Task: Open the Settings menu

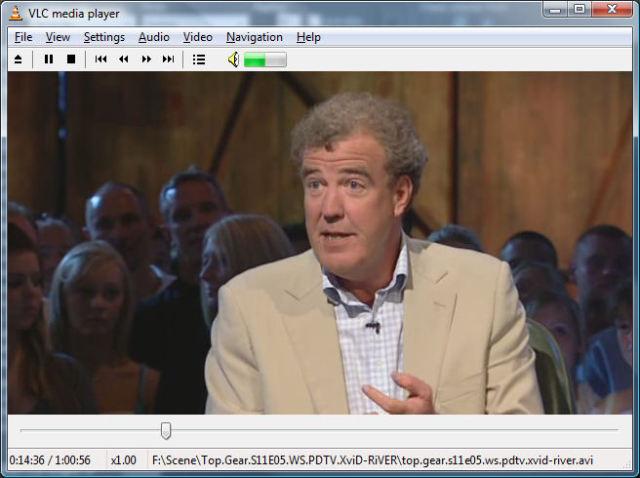Action: pos(104,37)
